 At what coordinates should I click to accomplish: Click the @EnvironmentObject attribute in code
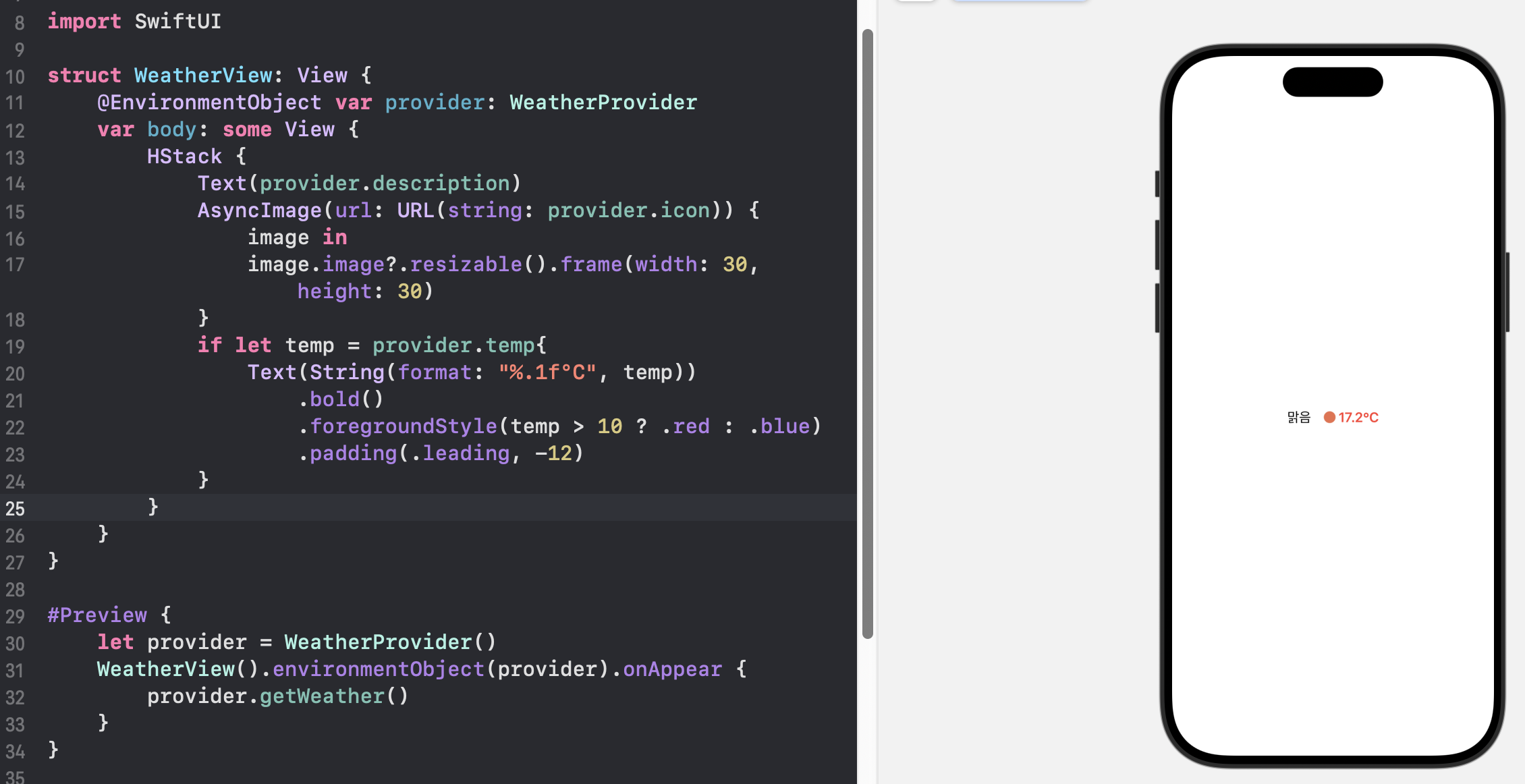(x=209, y=103)
